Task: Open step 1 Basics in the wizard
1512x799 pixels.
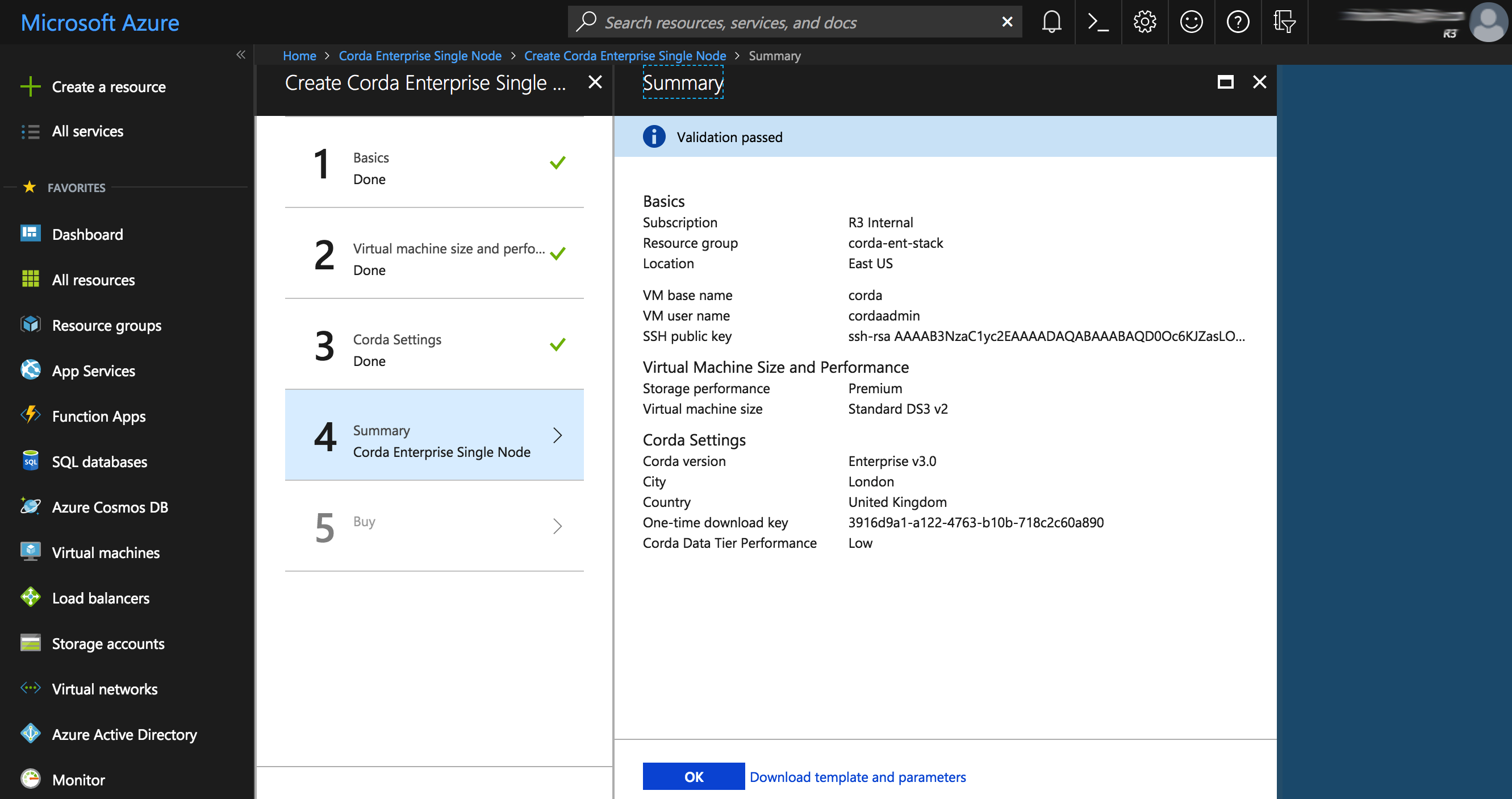Action: coord(435,162)
